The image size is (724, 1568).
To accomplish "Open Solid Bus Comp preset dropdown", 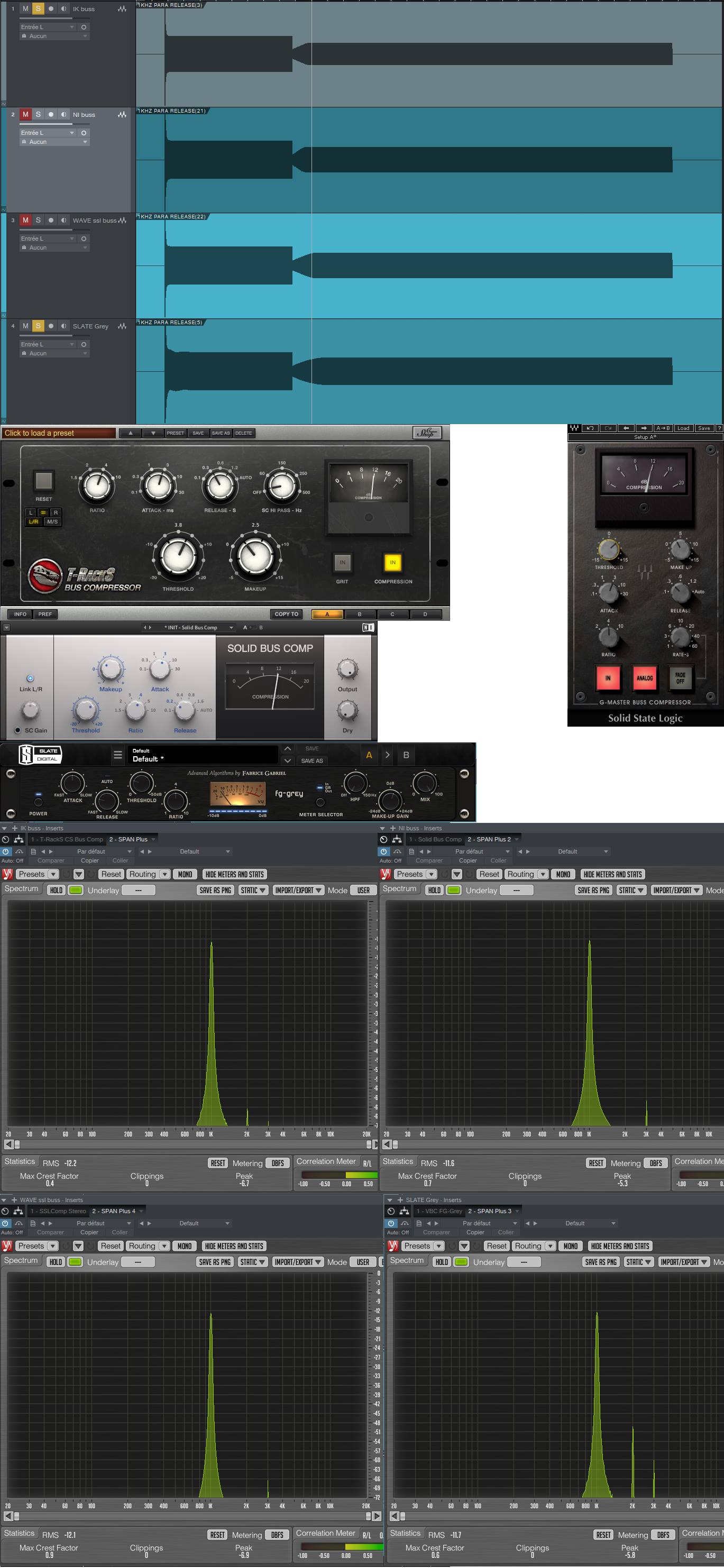I will click(x=190, y=628).
